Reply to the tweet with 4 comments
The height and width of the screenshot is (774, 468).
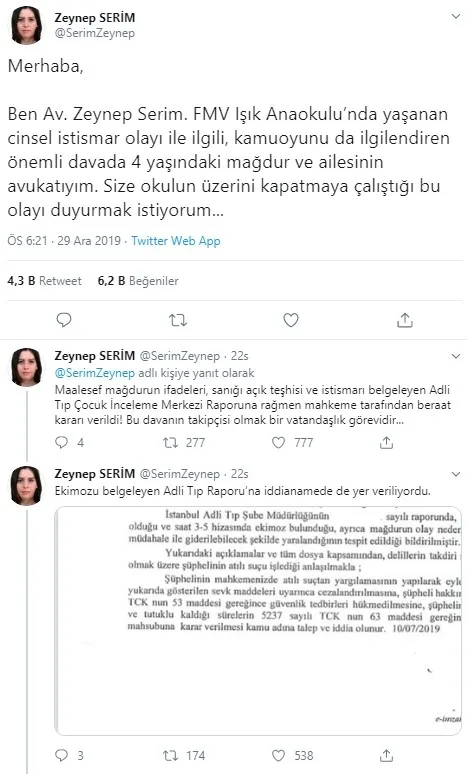coord(61,442)
